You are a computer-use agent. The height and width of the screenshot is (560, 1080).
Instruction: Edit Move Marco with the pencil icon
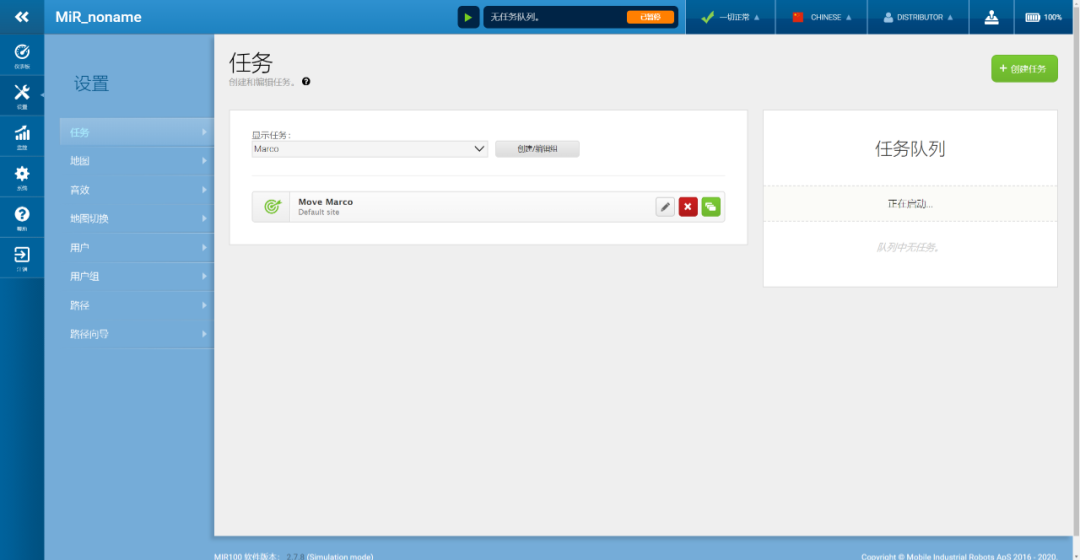[665, 207]
